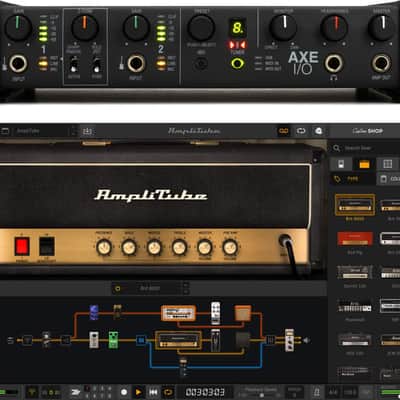Toggle the looper icon in top bar

tap(301, 131)
